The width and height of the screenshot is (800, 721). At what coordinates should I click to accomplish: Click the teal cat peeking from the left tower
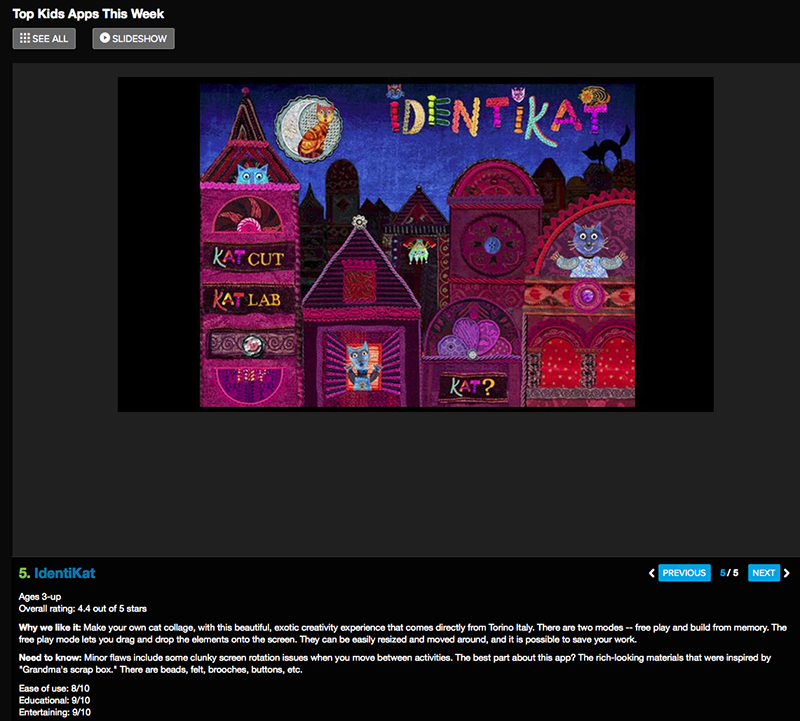pos(248,175)
